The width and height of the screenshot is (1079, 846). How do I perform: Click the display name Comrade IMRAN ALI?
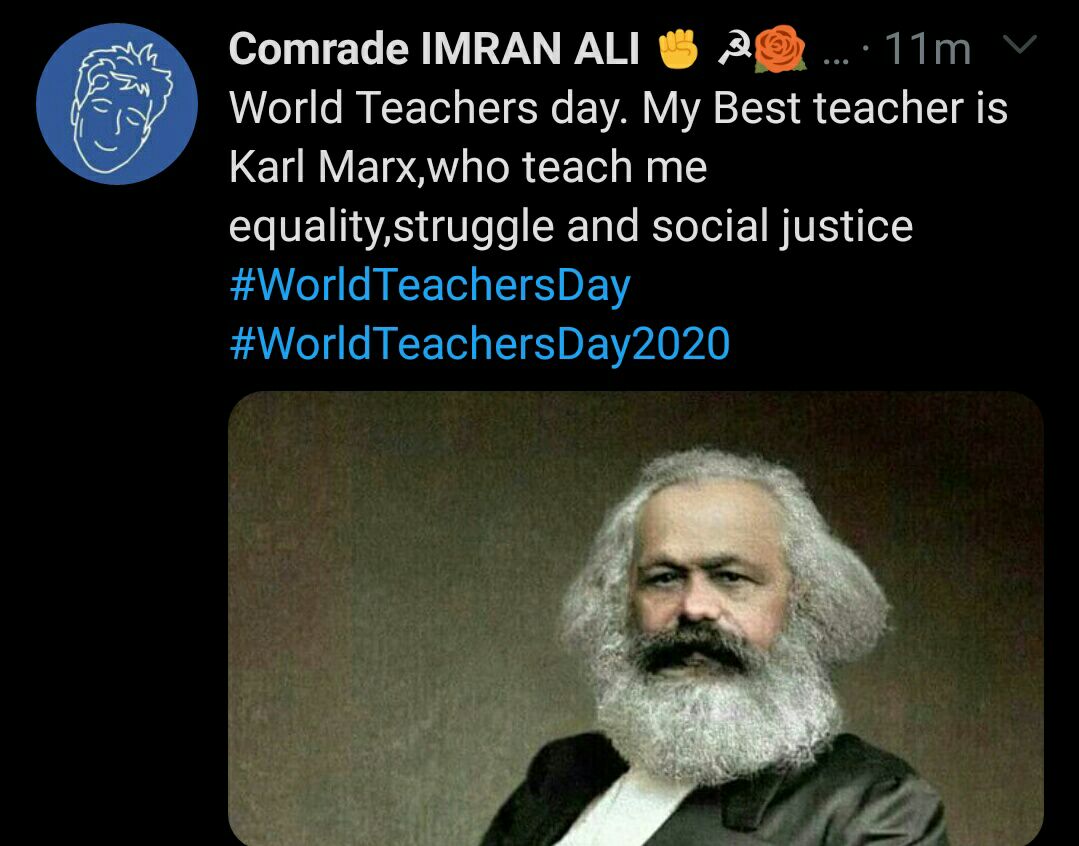pyautogui.click(x=434, y=49)
